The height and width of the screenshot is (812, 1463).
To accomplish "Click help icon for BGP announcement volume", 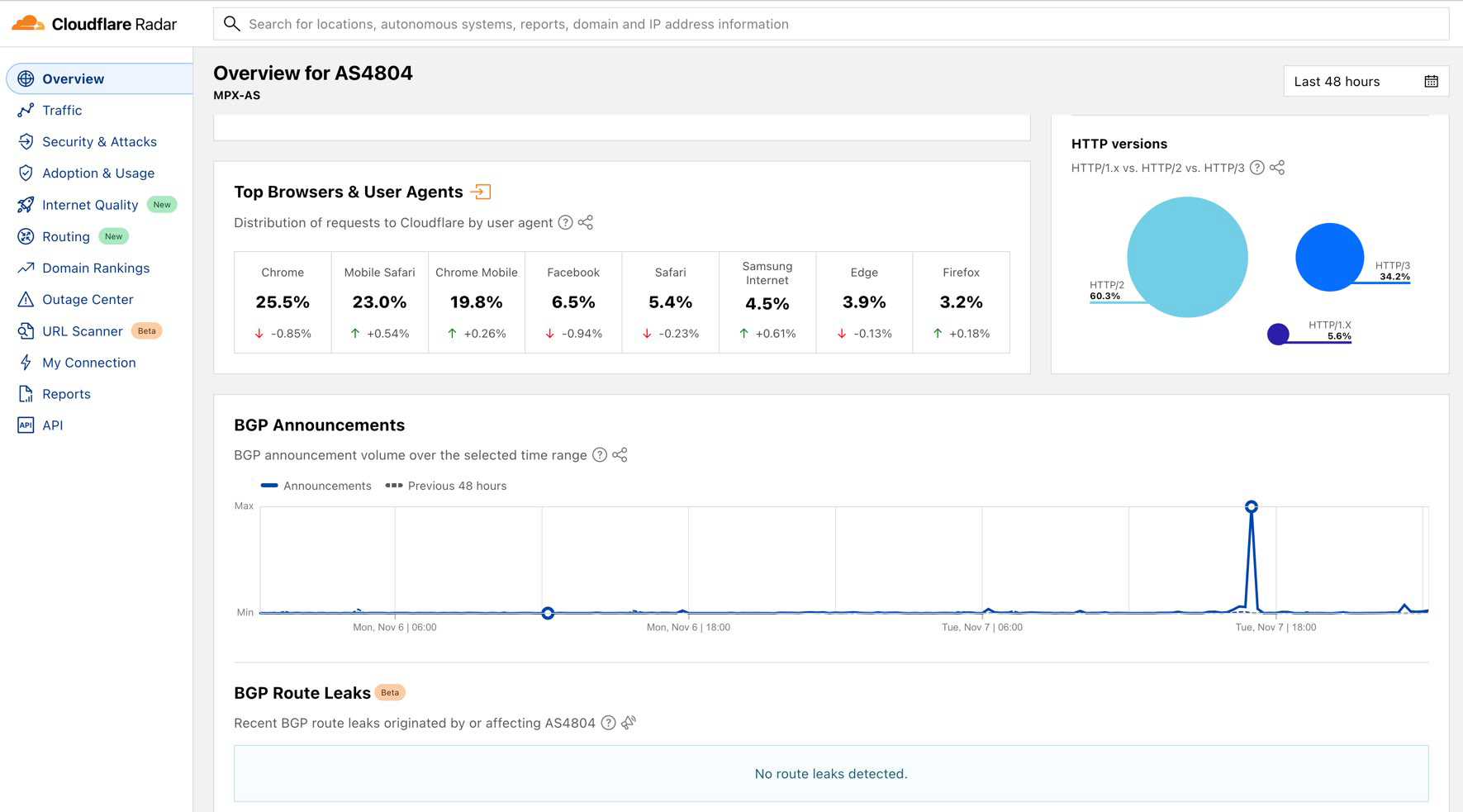I will (600, 455).
